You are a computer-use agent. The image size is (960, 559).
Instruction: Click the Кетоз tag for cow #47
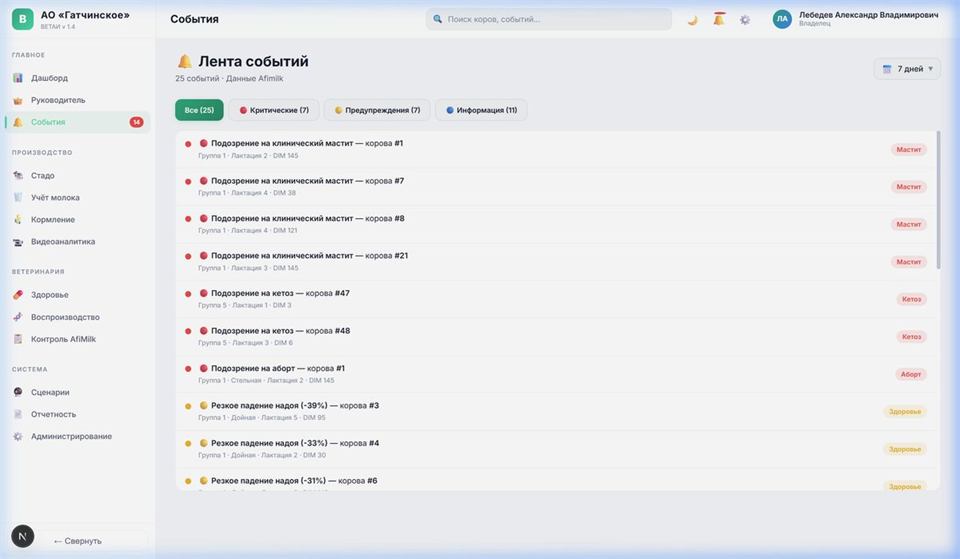coord(911,299)
